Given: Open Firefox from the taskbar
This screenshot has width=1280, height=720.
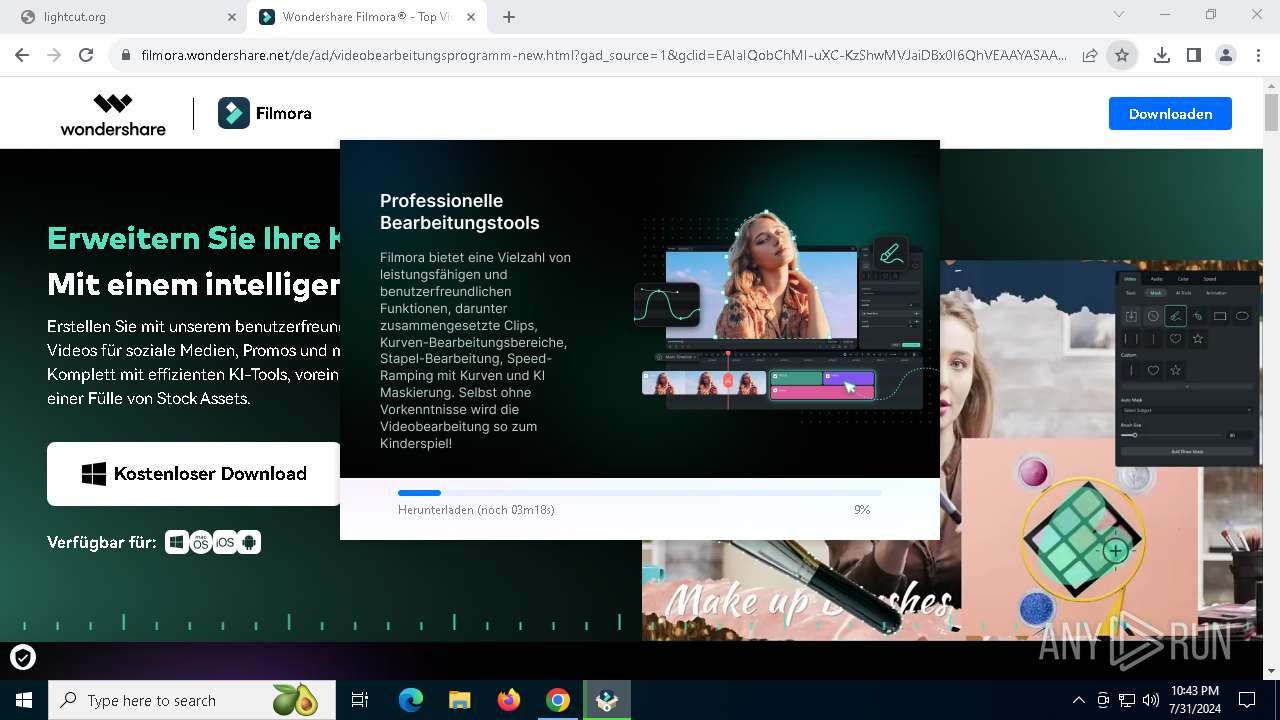Looking at the screenshot, I should pos(509,700).
